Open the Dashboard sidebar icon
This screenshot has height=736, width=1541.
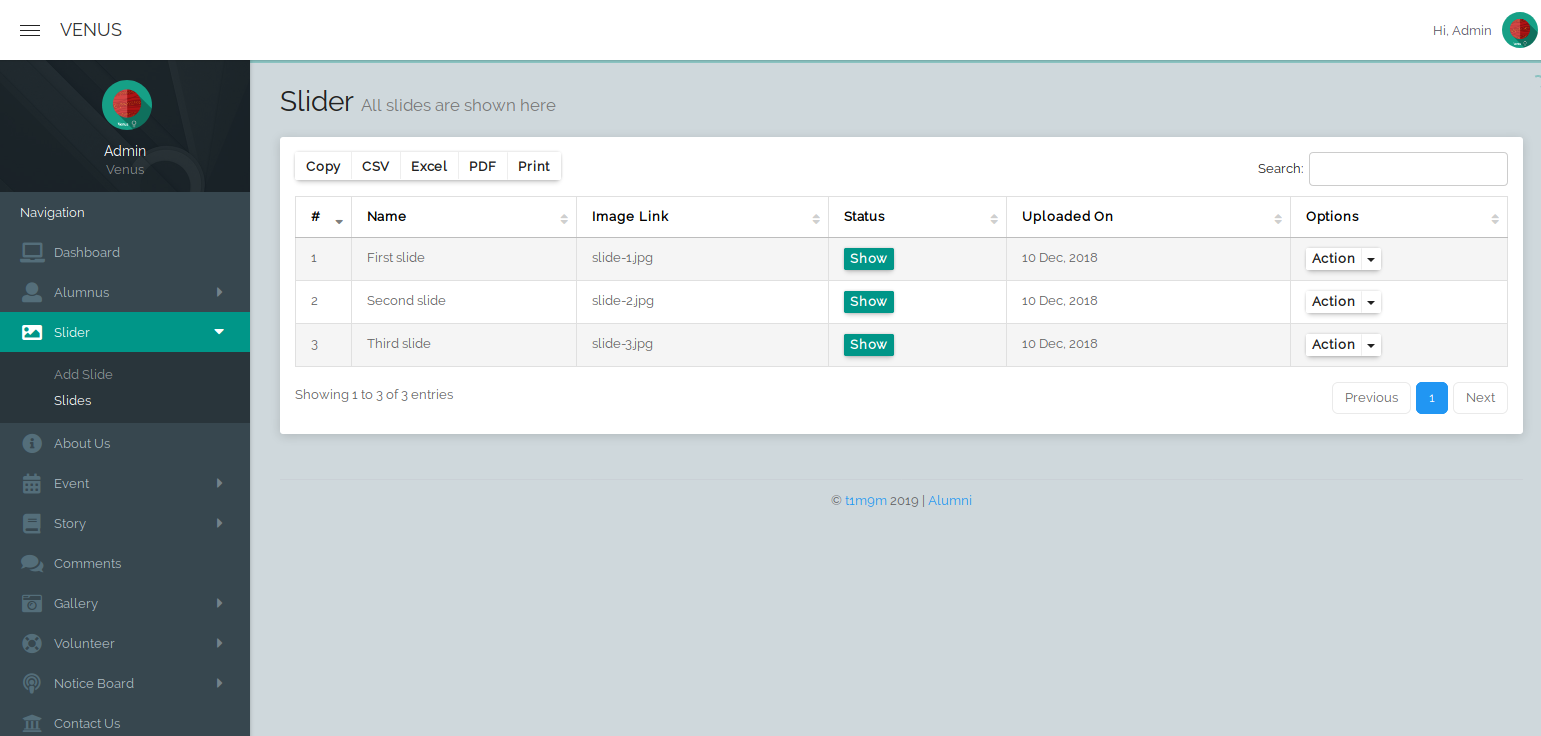pyautogui.click(x=31, y=252)
